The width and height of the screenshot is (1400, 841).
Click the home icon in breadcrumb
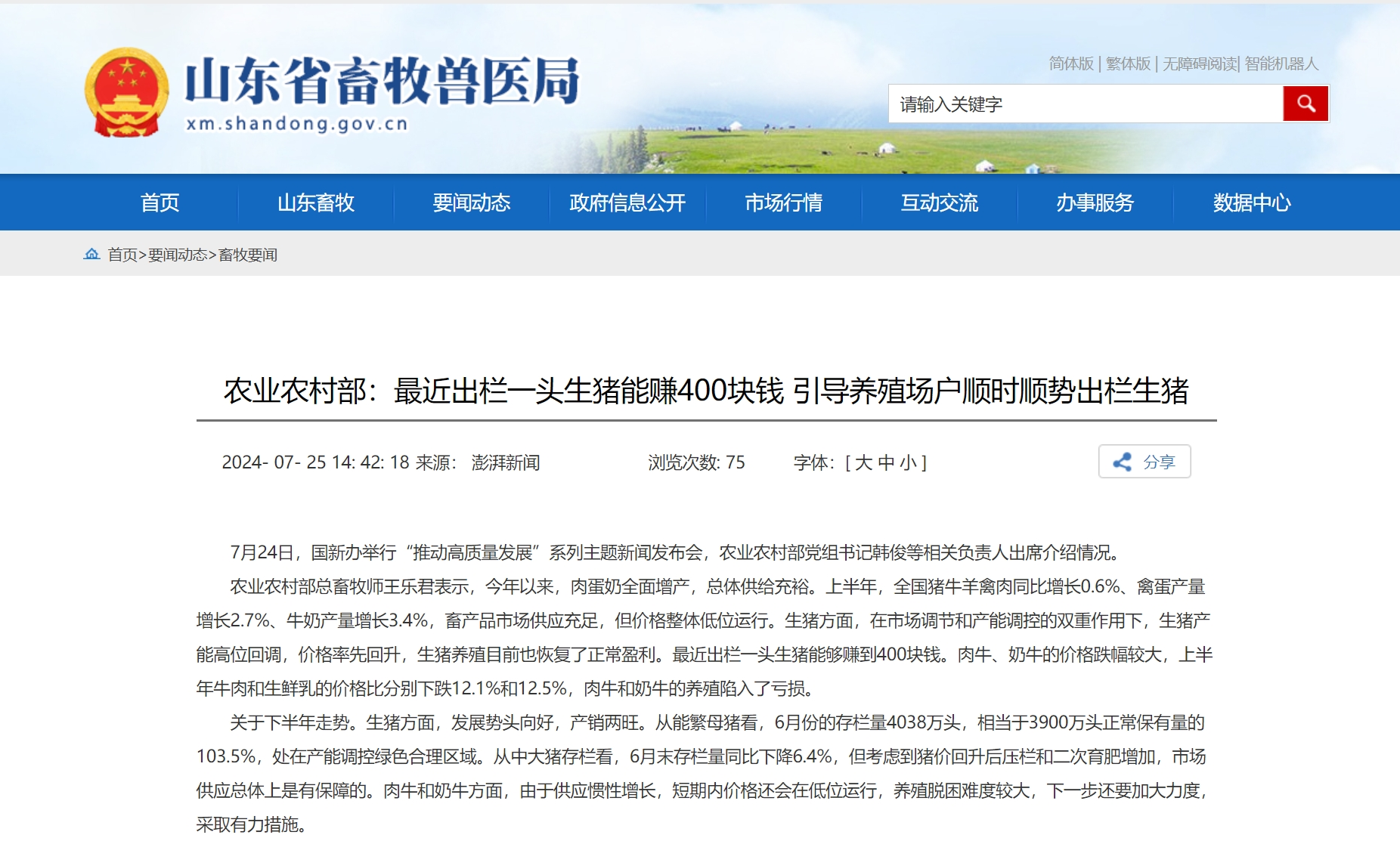point(91,254)
